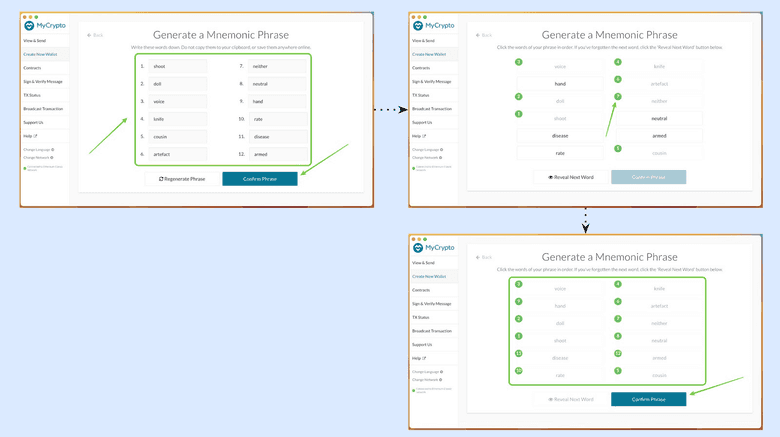The width and height of the screenshot is (780, 437).
Task: Click Regenerate Phrase button with refresh icon
Action: pos(182,179)
